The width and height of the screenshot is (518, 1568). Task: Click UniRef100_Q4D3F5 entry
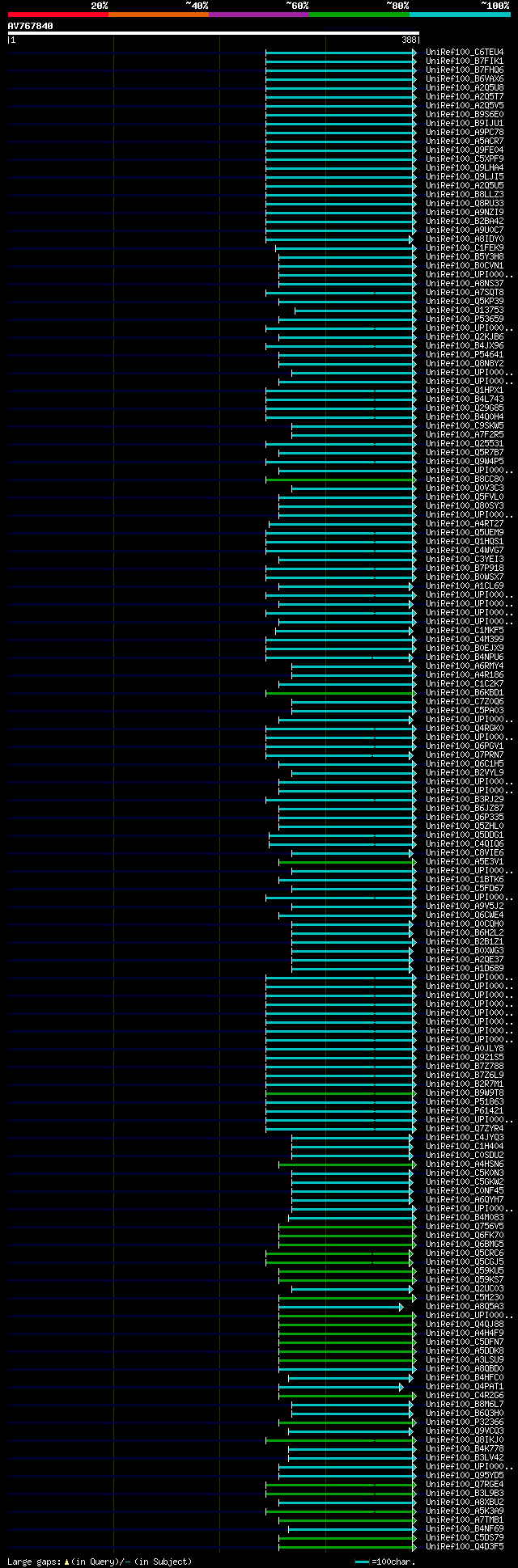pyautogui.click(x=465, y=1547)
